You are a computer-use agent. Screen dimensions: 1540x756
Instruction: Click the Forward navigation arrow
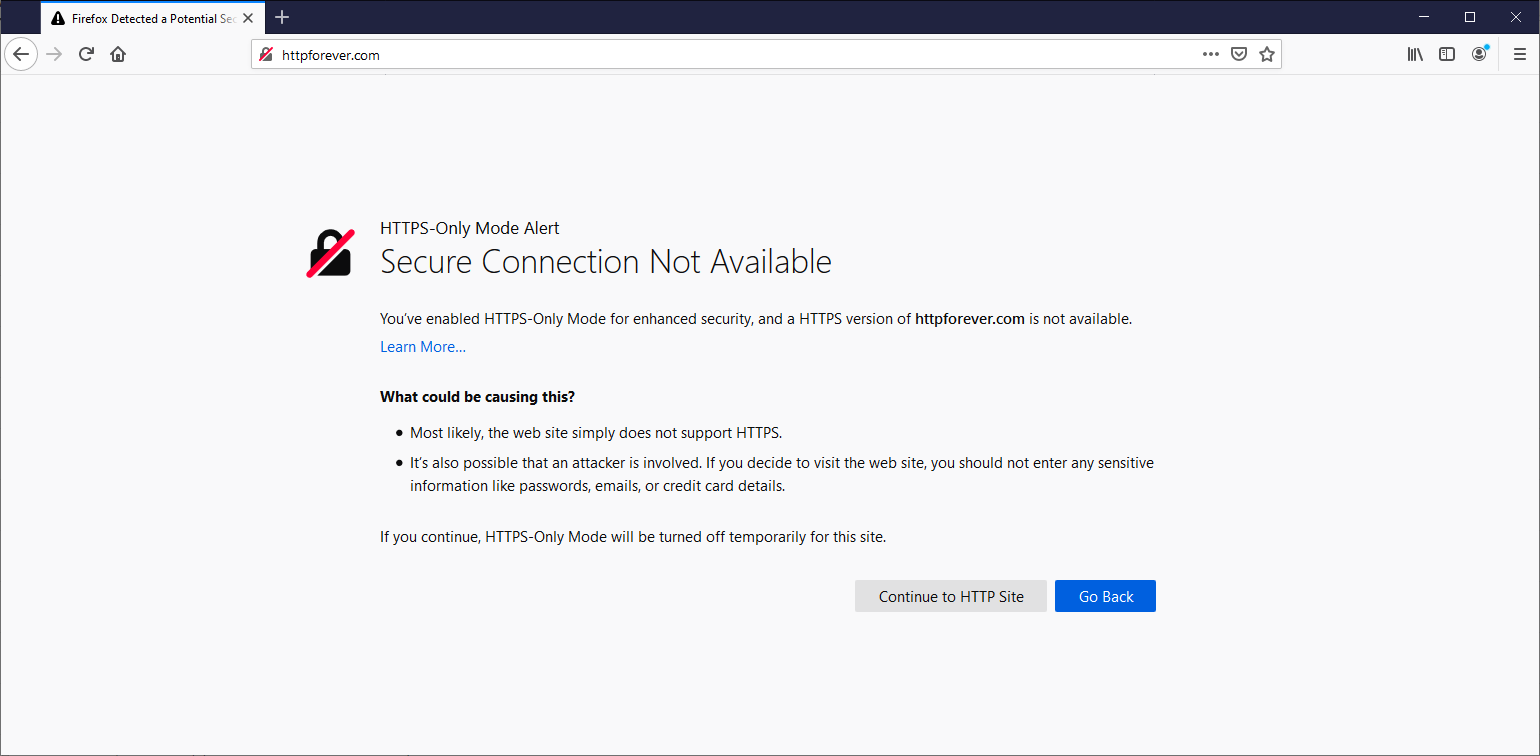pos(54,54)
